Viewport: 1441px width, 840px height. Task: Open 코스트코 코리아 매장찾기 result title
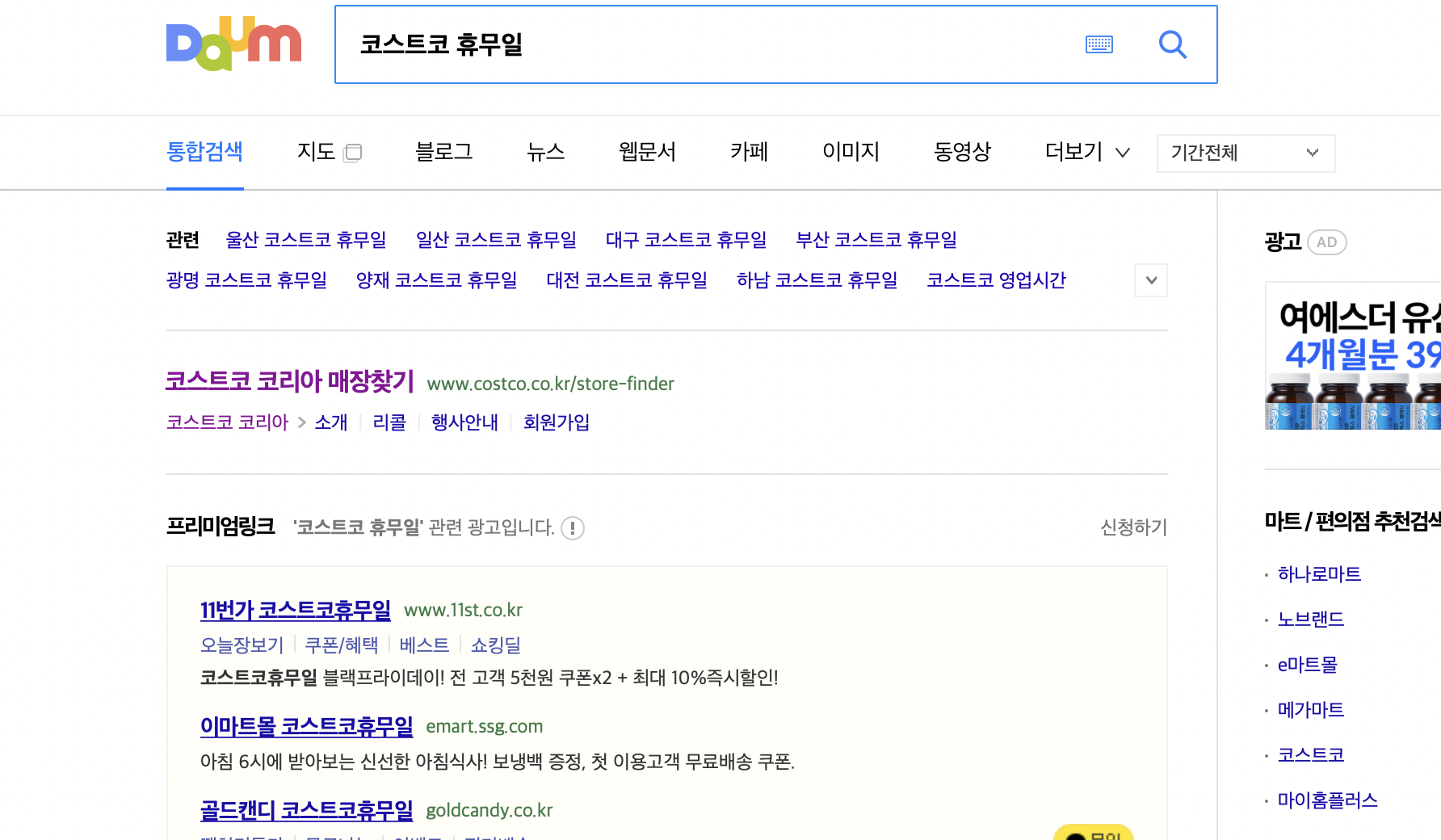[289, 381]
